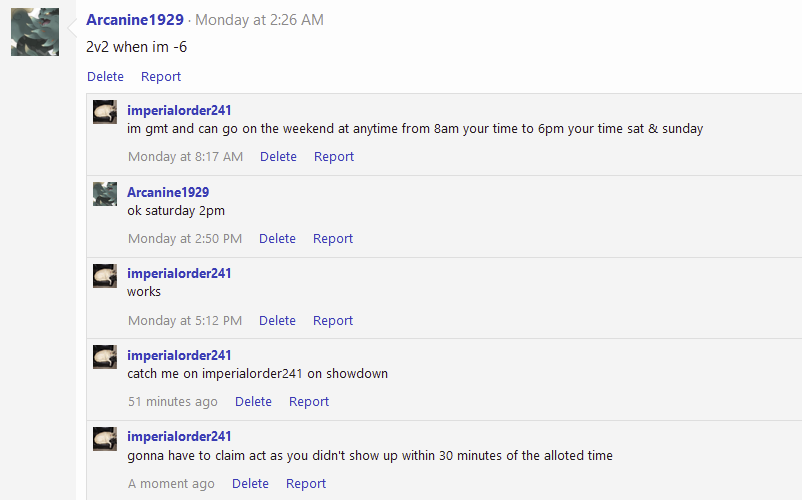
Task: Click imperialorder241 avatar beside 'claim act' comment
Action: [105, 439]
